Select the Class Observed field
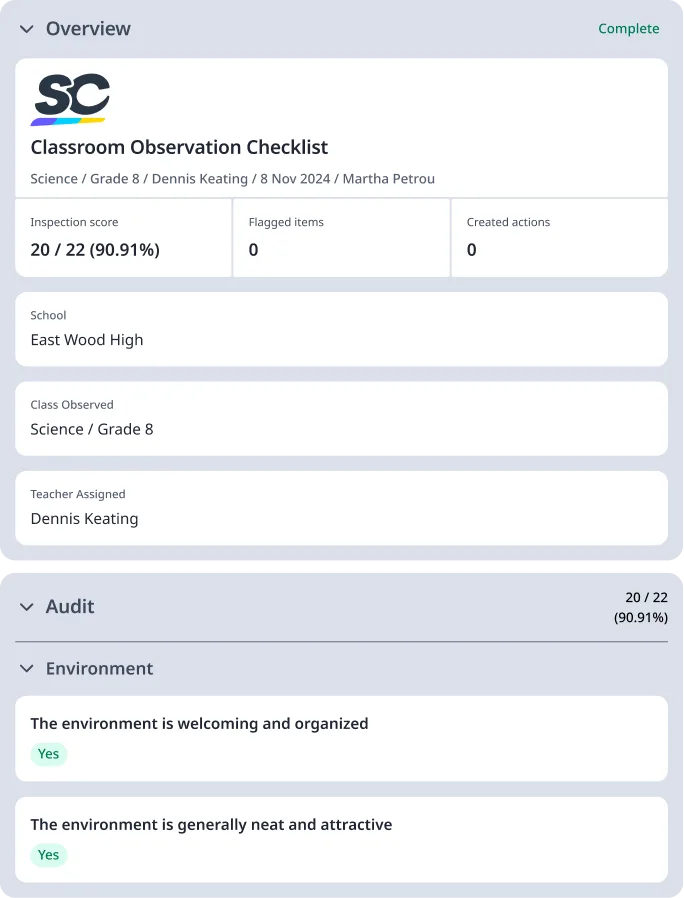 [x=341, y=418]
